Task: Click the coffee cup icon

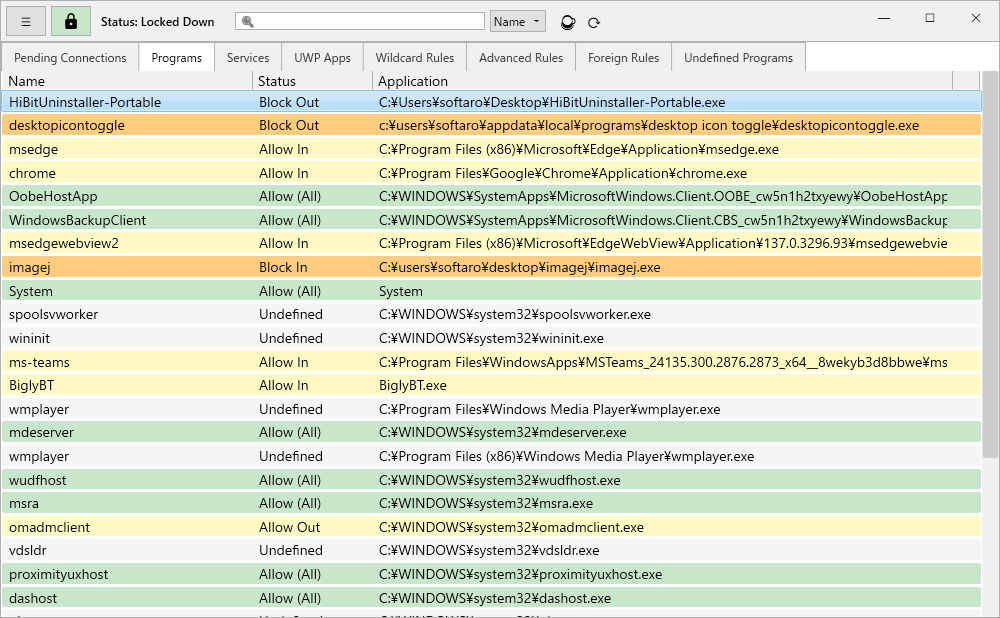Action: 568,22
